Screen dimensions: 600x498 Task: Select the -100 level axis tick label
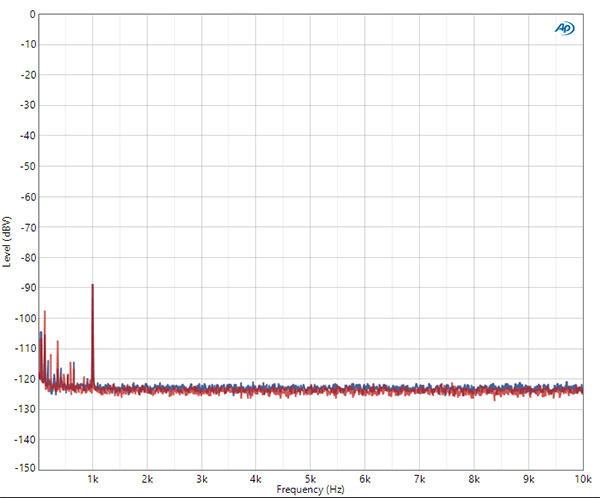[x=25, y=317]
